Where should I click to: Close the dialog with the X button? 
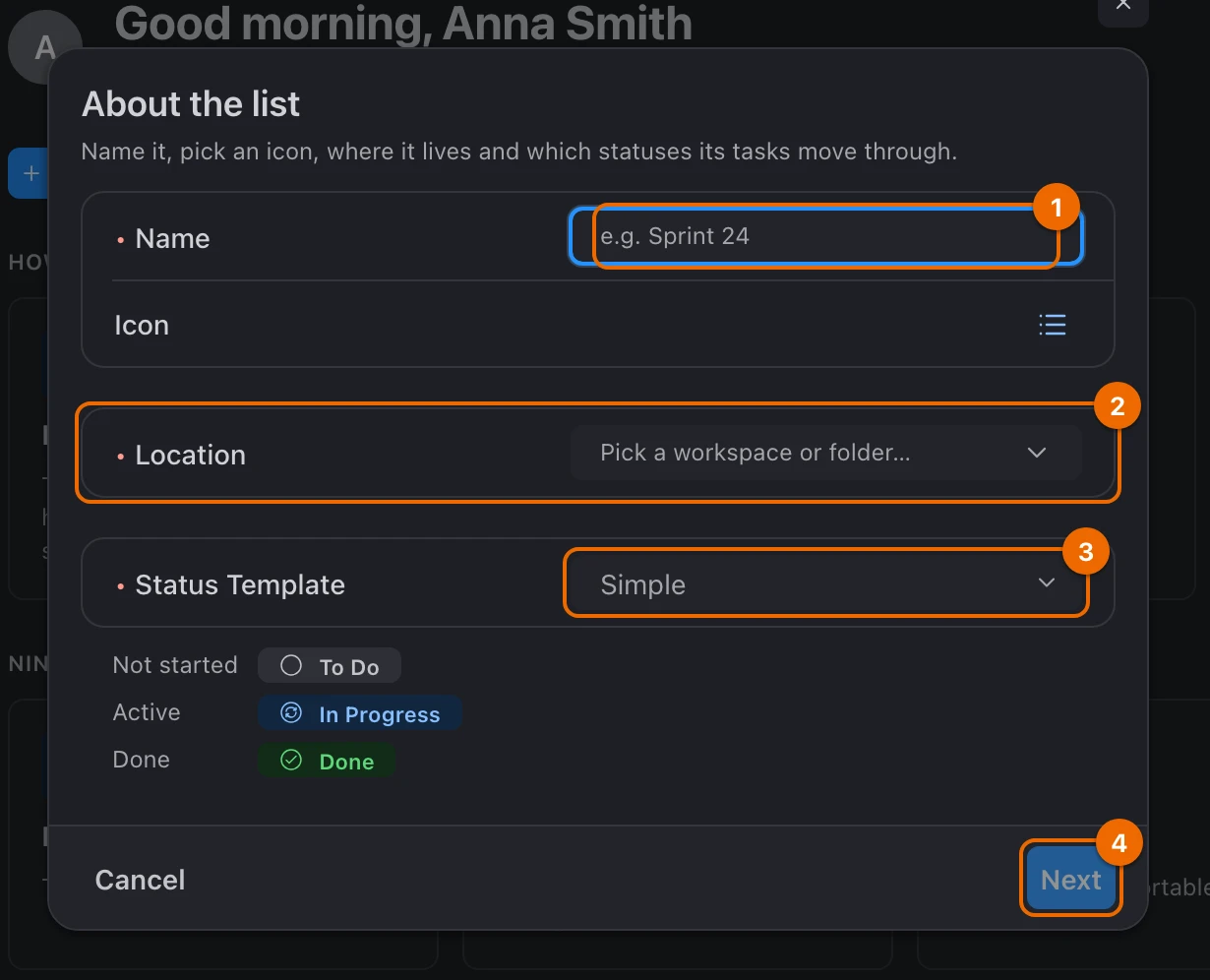1123,6
